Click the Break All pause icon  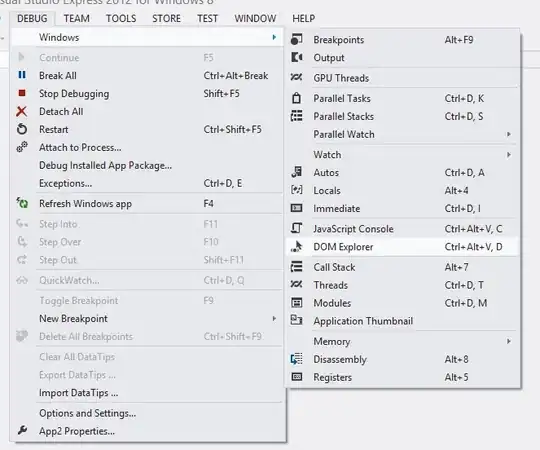click(22, 75)
